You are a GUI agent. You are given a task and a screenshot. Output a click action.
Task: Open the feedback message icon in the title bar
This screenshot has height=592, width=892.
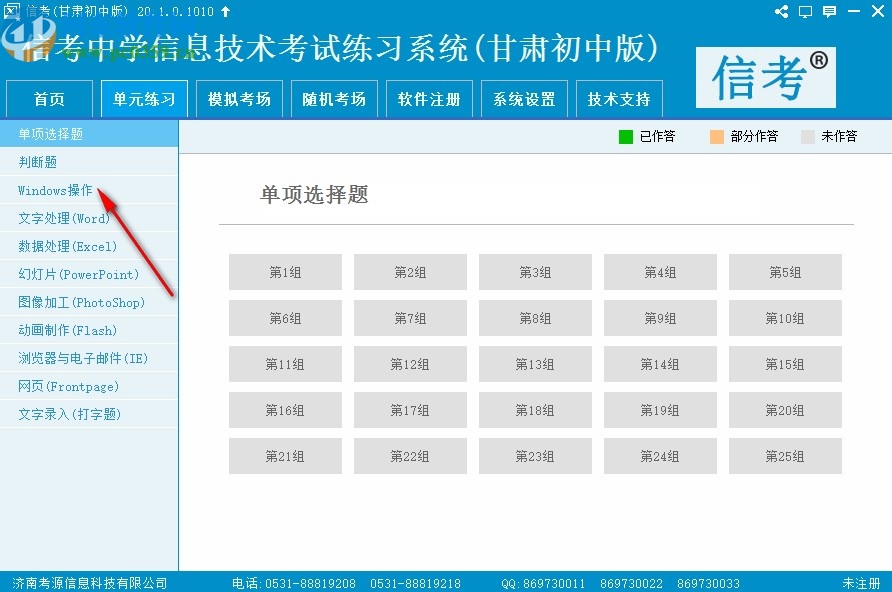coord(831,12)
